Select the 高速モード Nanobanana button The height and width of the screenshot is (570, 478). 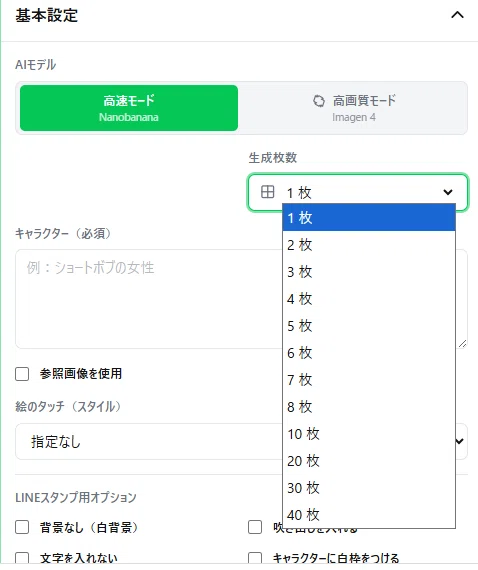[x=129, y=108]
